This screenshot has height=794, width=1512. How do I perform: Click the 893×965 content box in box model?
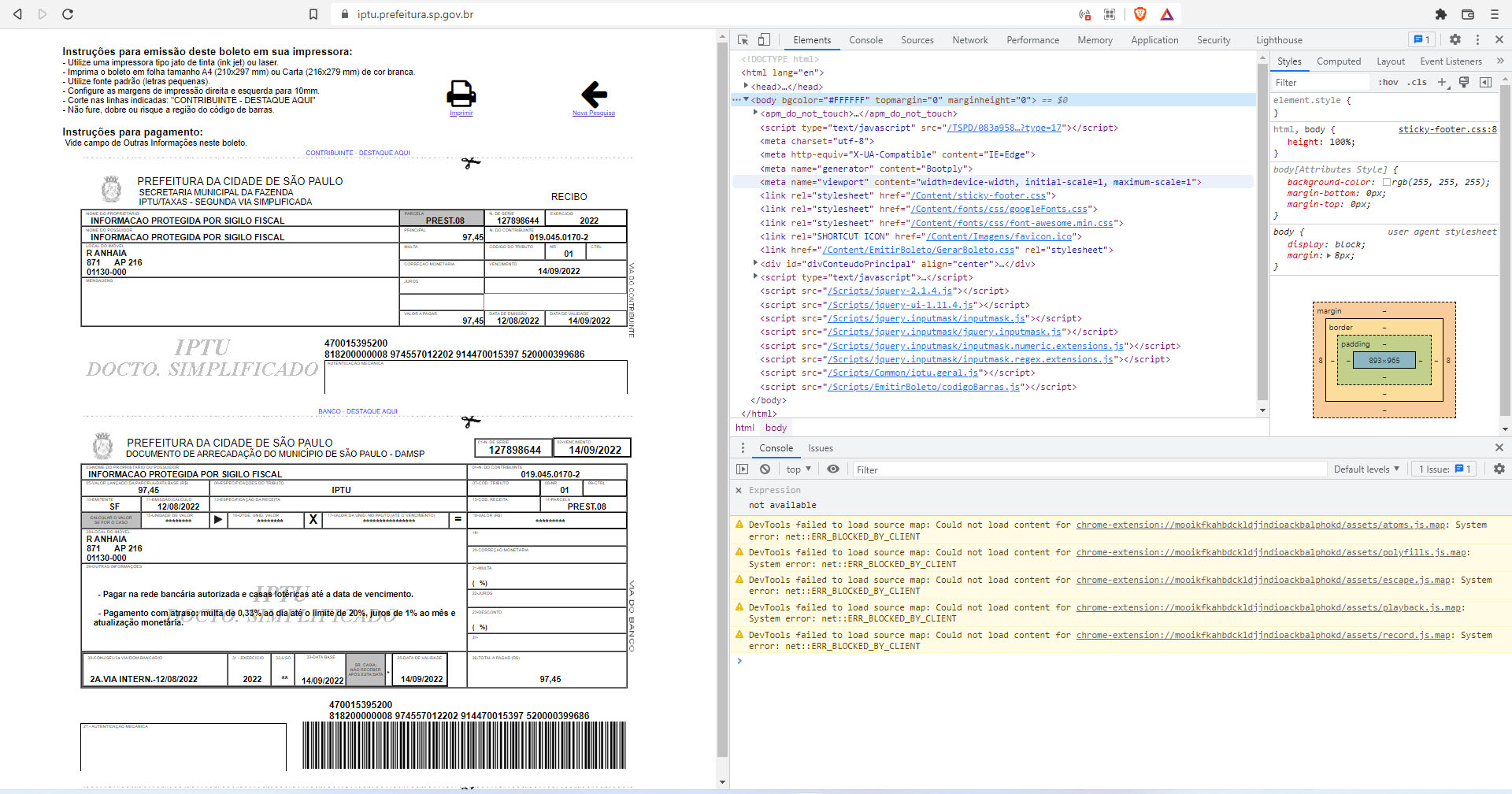(1384, 360)
